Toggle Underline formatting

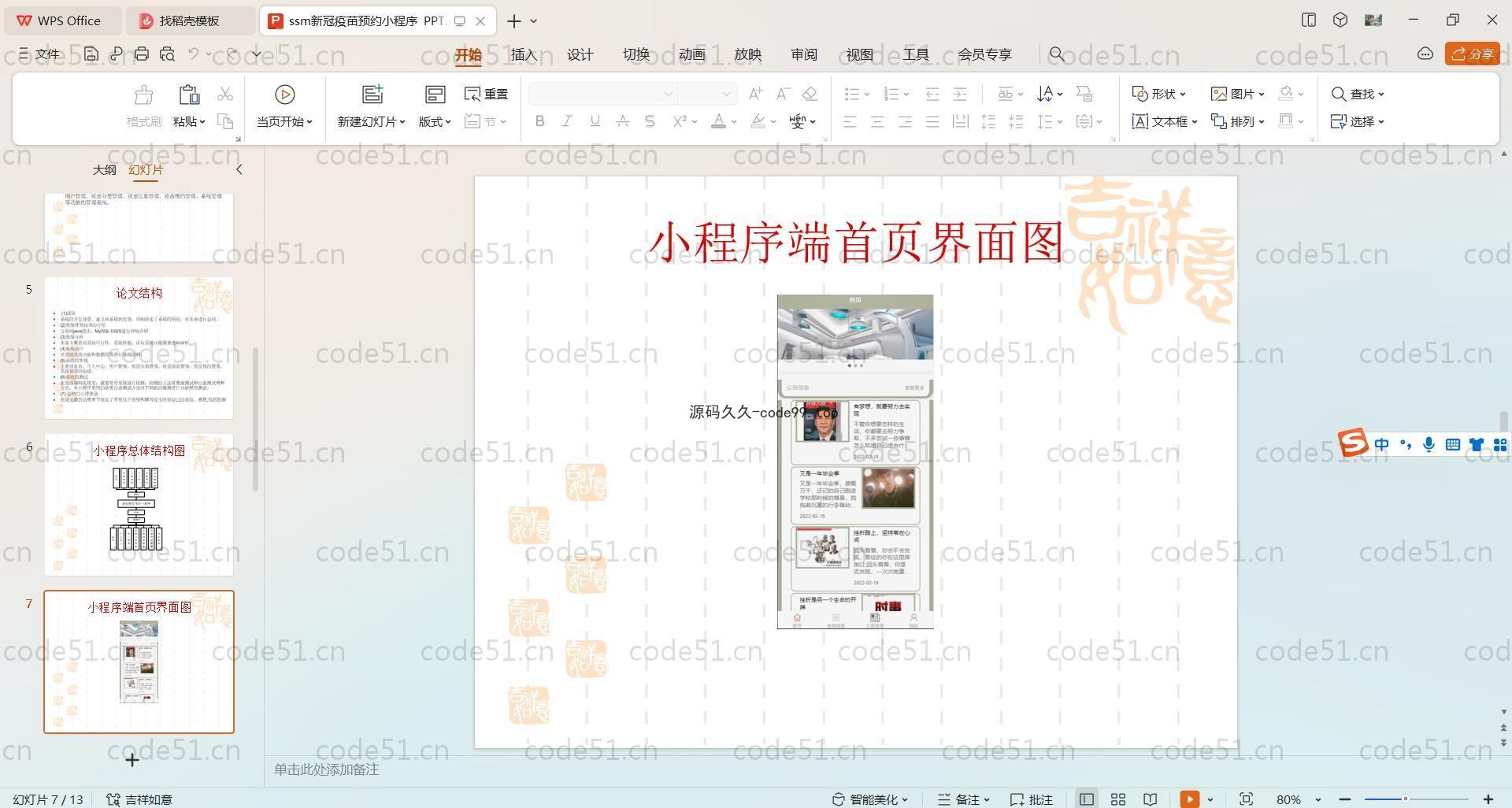[595, 121]
